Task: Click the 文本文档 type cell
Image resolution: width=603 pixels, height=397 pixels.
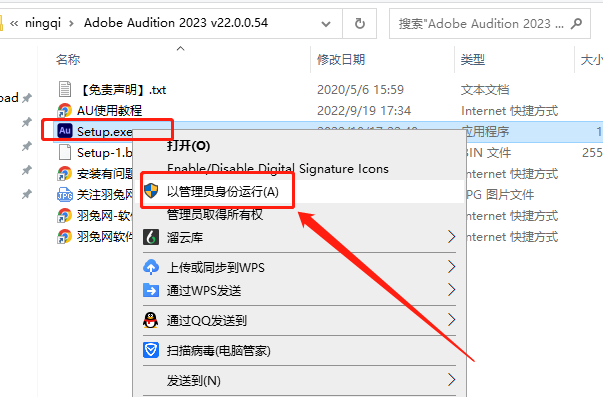Action: (485, 90)
